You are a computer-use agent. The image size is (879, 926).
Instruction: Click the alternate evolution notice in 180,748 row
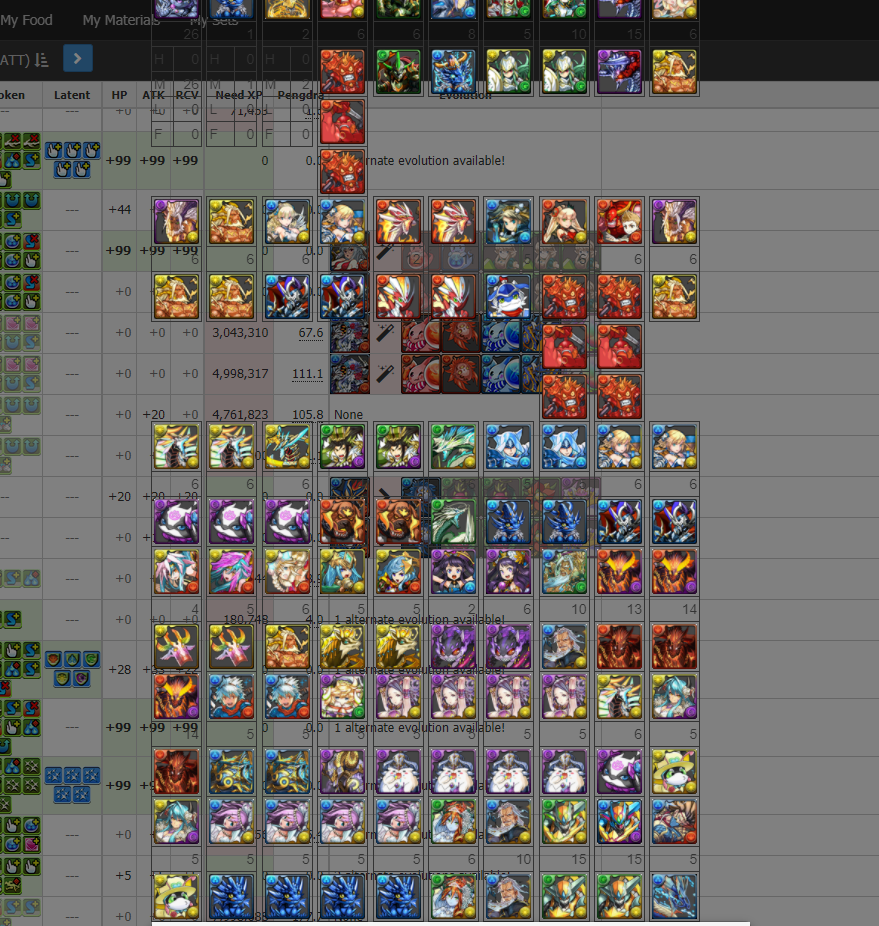[x=419, y=619]
